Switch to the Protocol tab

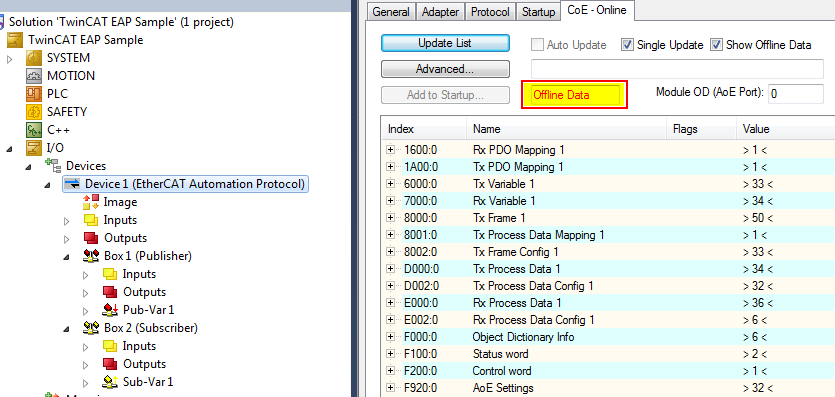490,12
